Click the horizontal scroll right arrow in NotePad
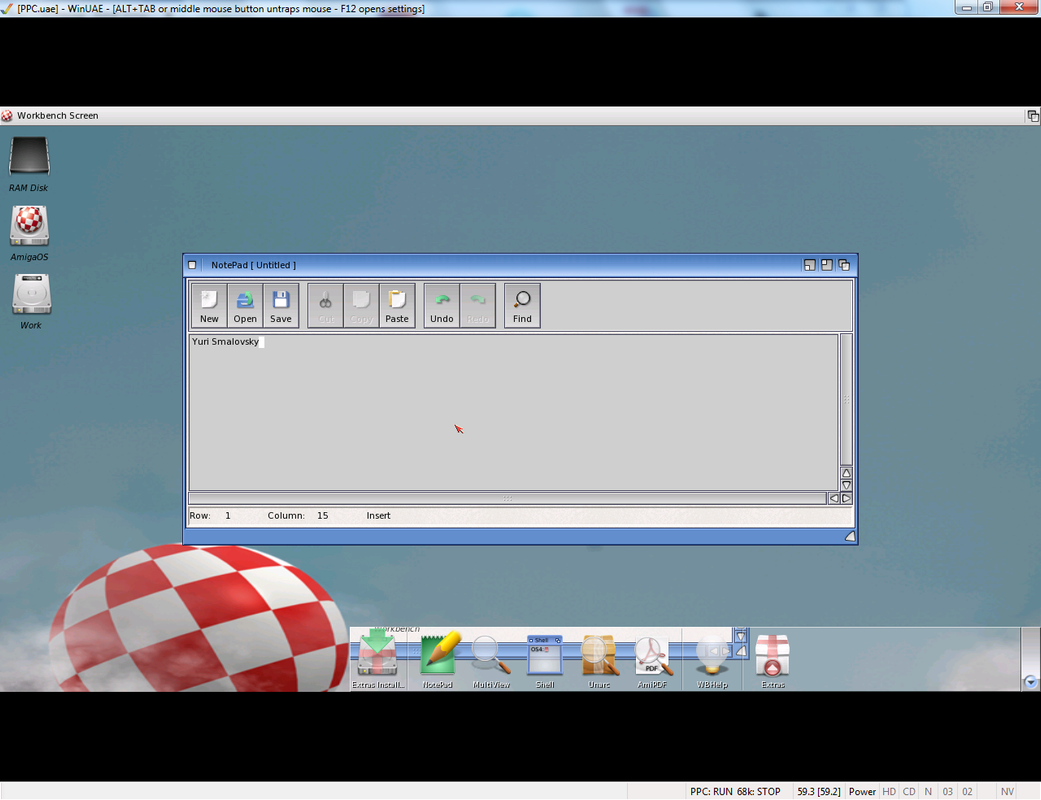 (846, 498)
